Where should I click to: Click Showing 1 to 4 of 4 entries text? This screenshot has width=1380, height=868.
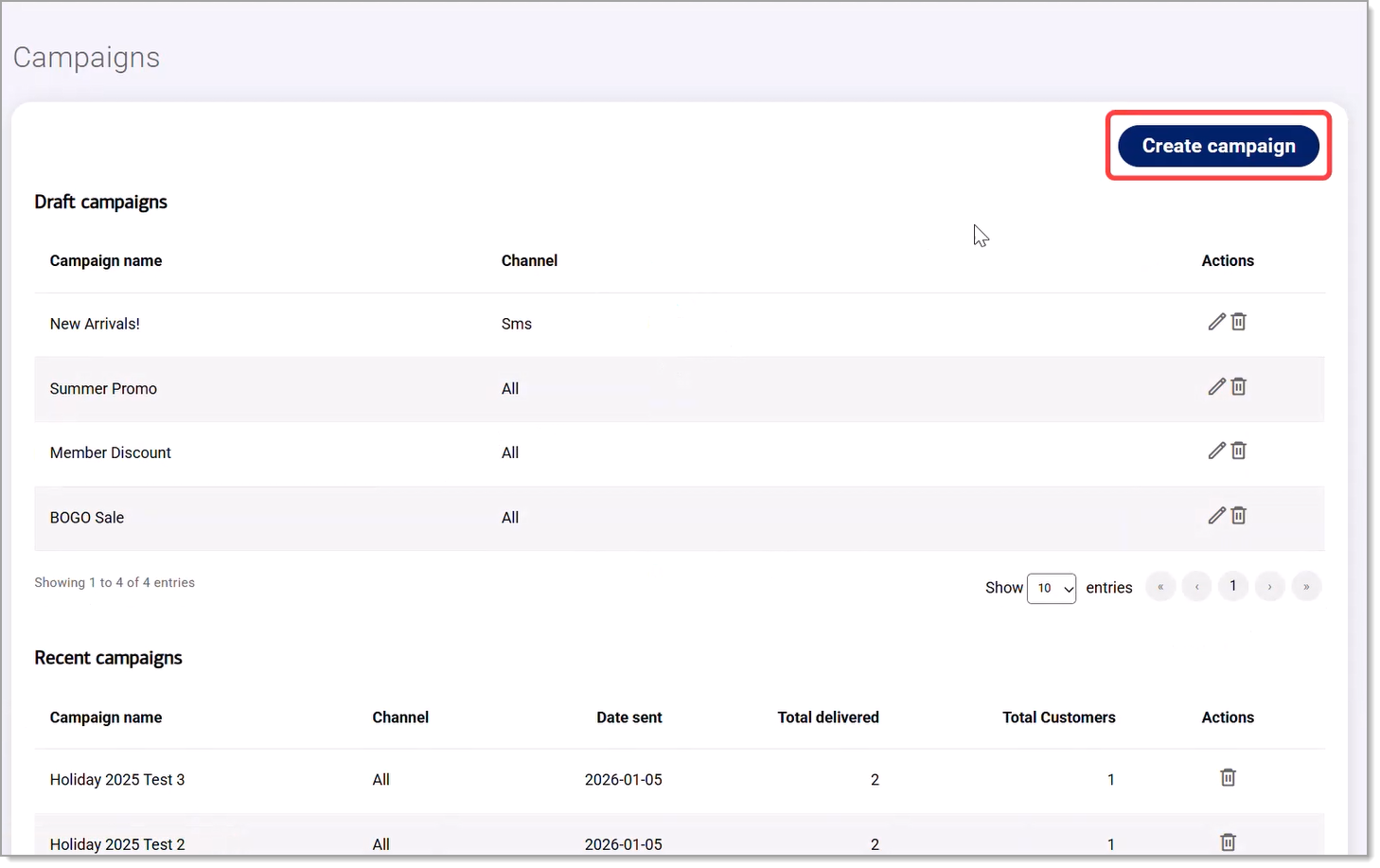[x=115, y=583]
